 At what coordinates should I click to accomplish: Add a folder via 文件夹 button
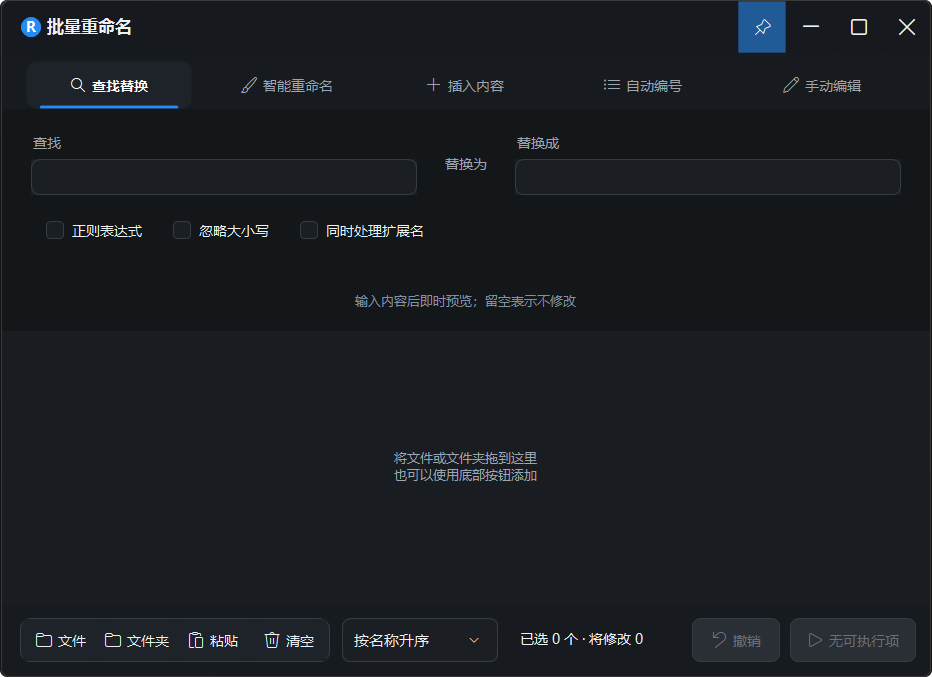point(137,640)
